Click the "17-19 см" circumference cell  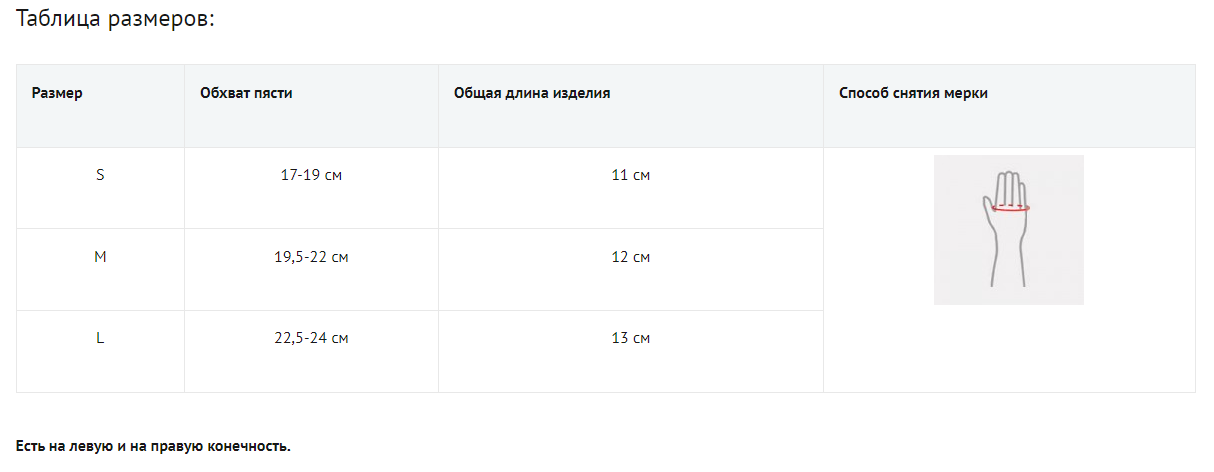pyautogui.click(x=311, y=175)
